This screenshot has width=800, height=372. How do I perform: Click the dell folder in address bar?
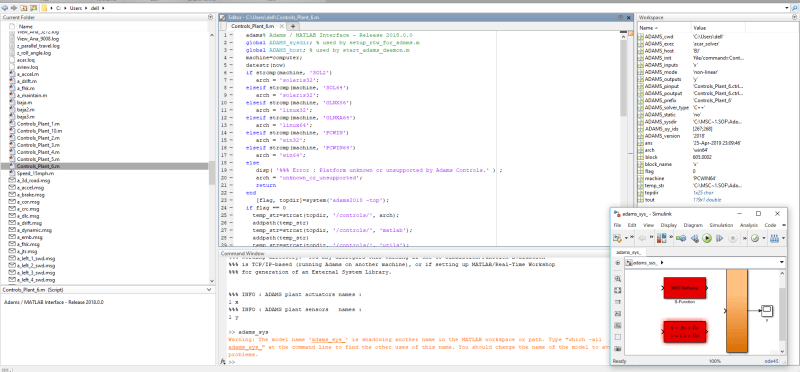(95, 9)
